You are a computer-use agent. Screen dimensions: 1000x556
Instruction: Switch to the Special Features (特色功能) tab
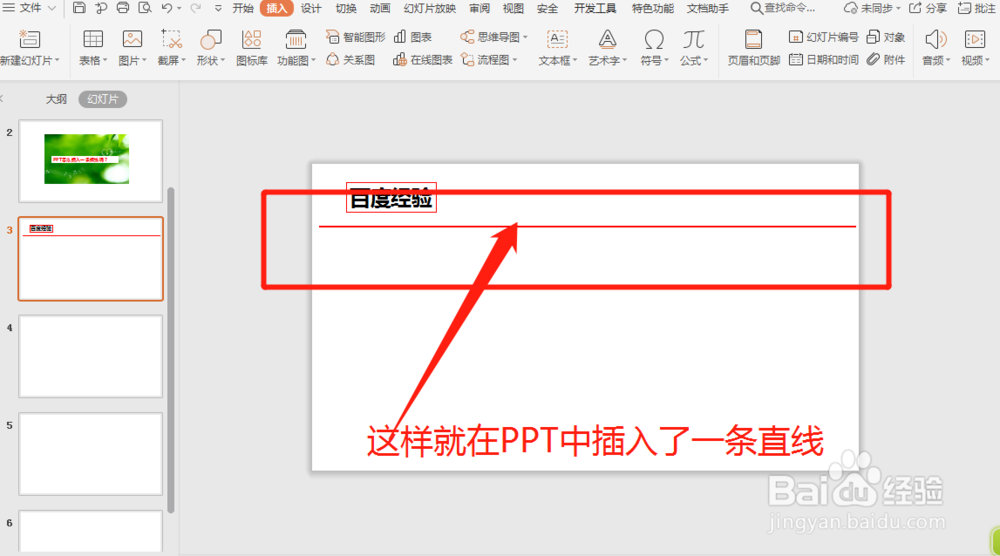coord(652,8)
